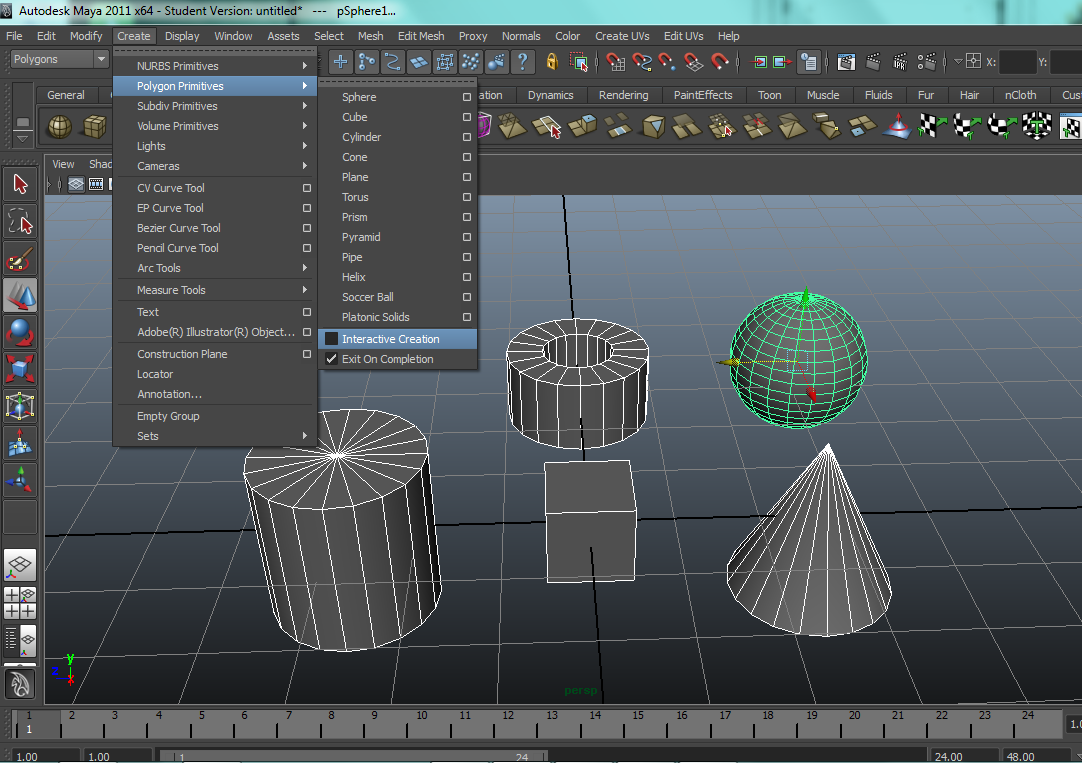Switch to Persp/Outliner layout
The image size is (1082, 763).
(x=20, y=640)
